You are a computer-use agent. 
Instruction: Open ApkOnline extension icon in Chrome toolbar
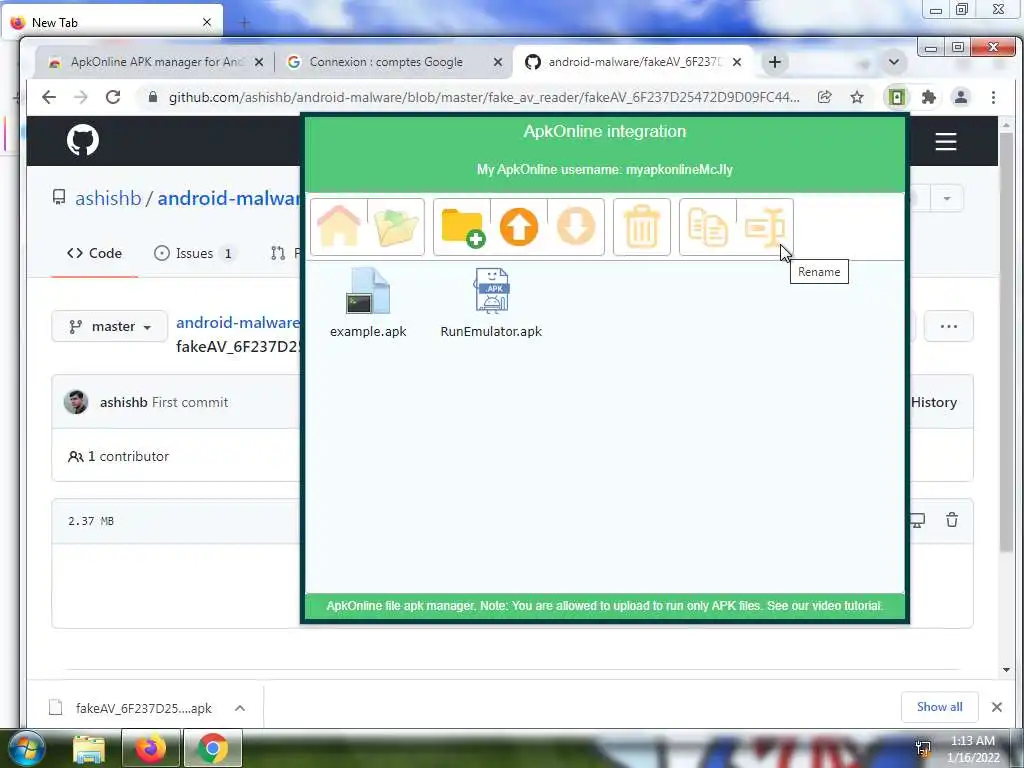tap(897, 97)
